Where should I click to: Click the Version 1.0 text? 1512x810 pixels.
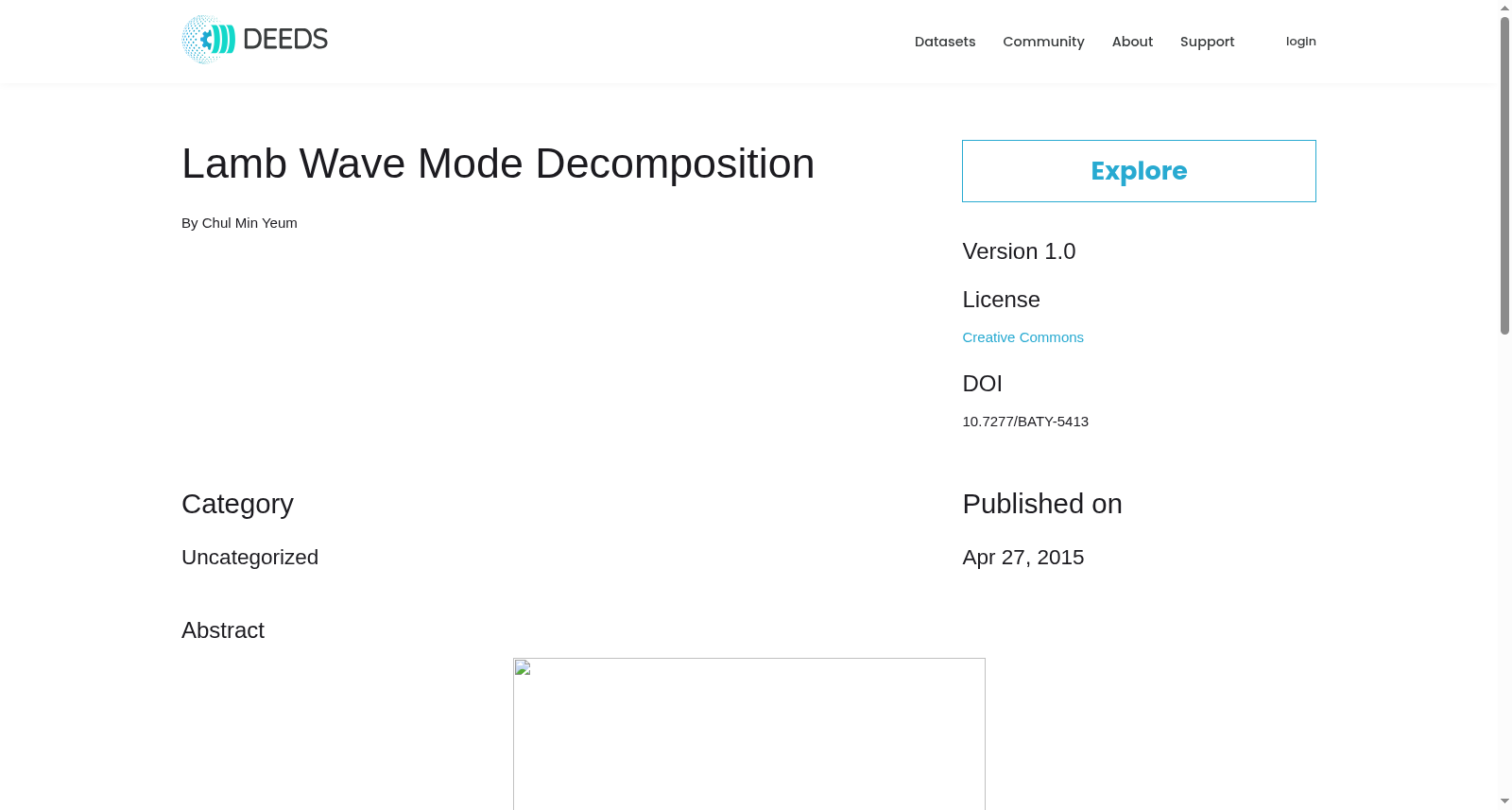pyautogui.click(x=1019, y=251)
